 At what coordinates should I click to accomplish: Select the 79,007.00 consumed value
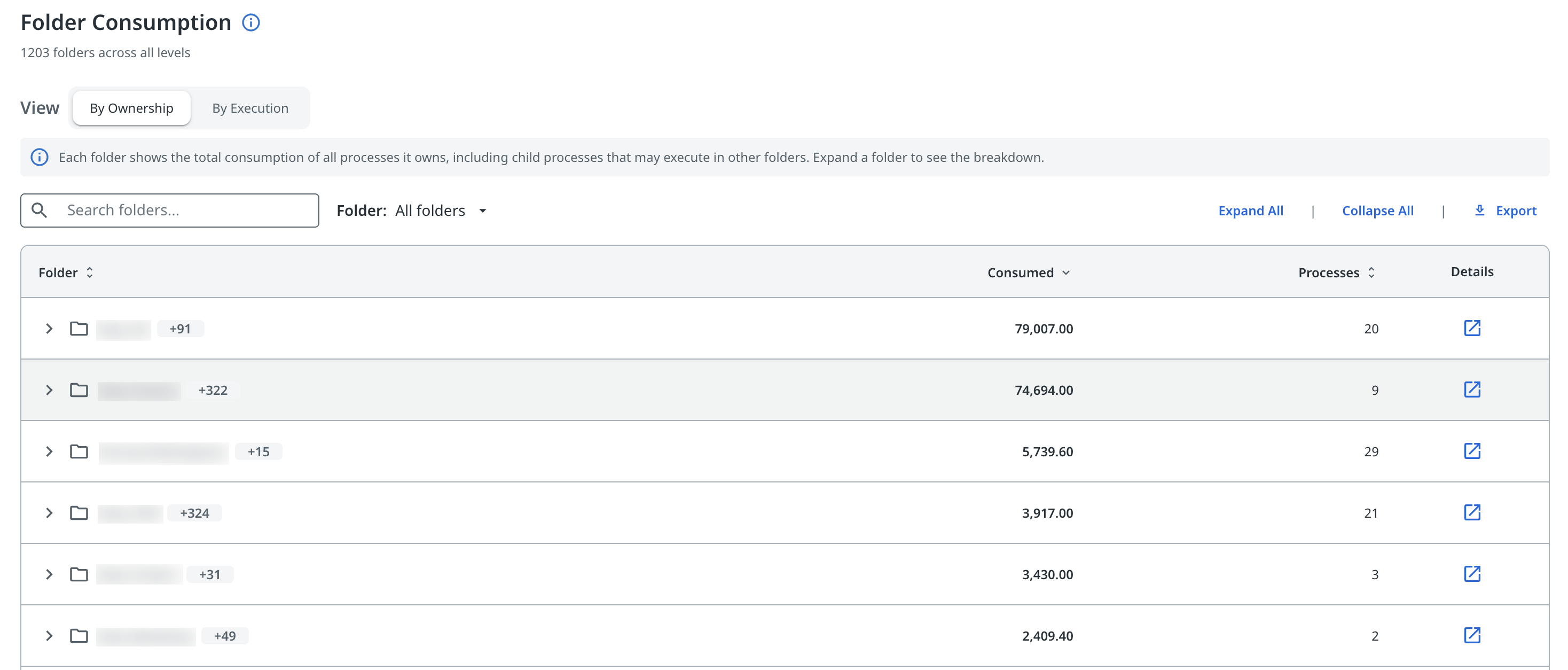coord(1044,329)
